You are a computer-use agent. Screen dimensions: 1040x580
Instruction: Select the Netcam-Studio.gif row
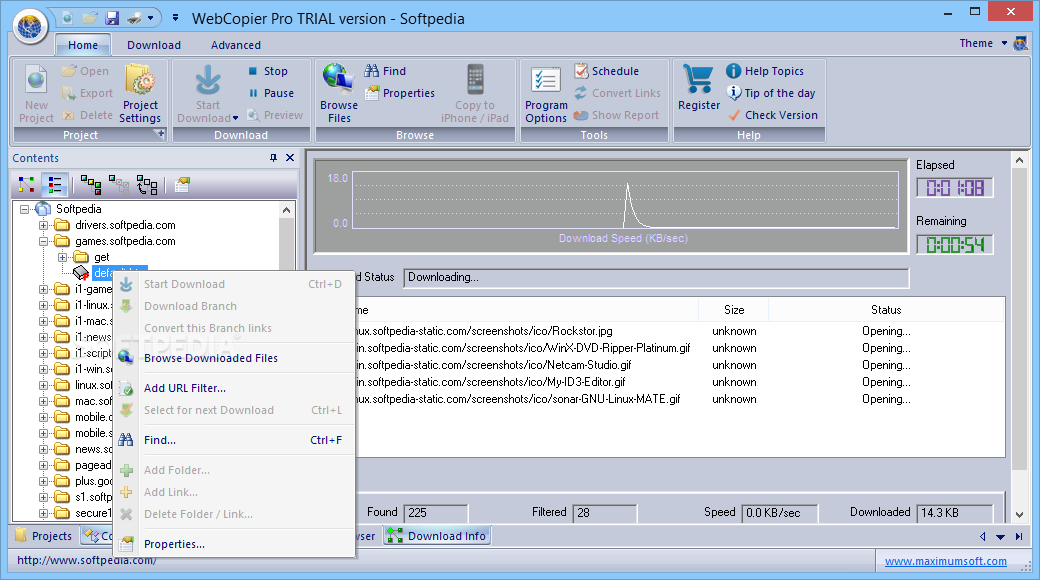[679, 365]
